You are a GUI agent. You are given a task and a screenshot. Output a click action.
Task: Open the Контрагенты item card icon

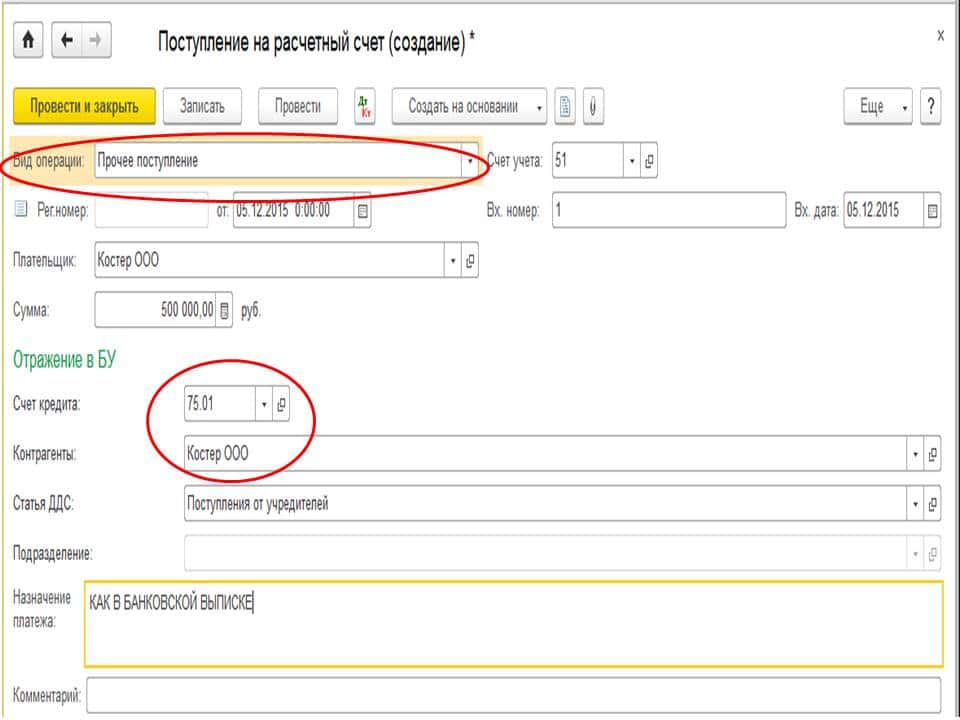932,454
